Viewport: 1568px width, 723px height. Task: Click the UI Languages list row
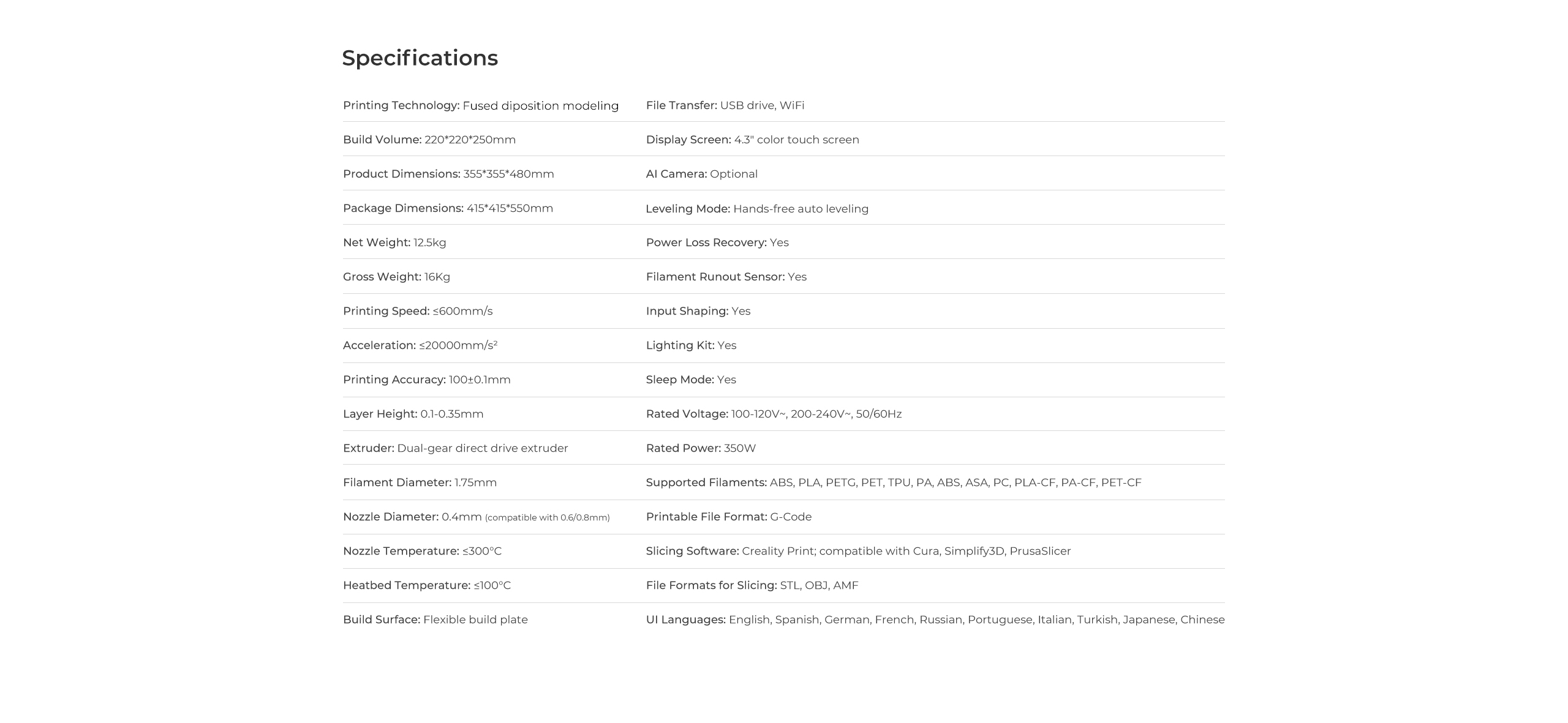[935, 620]
